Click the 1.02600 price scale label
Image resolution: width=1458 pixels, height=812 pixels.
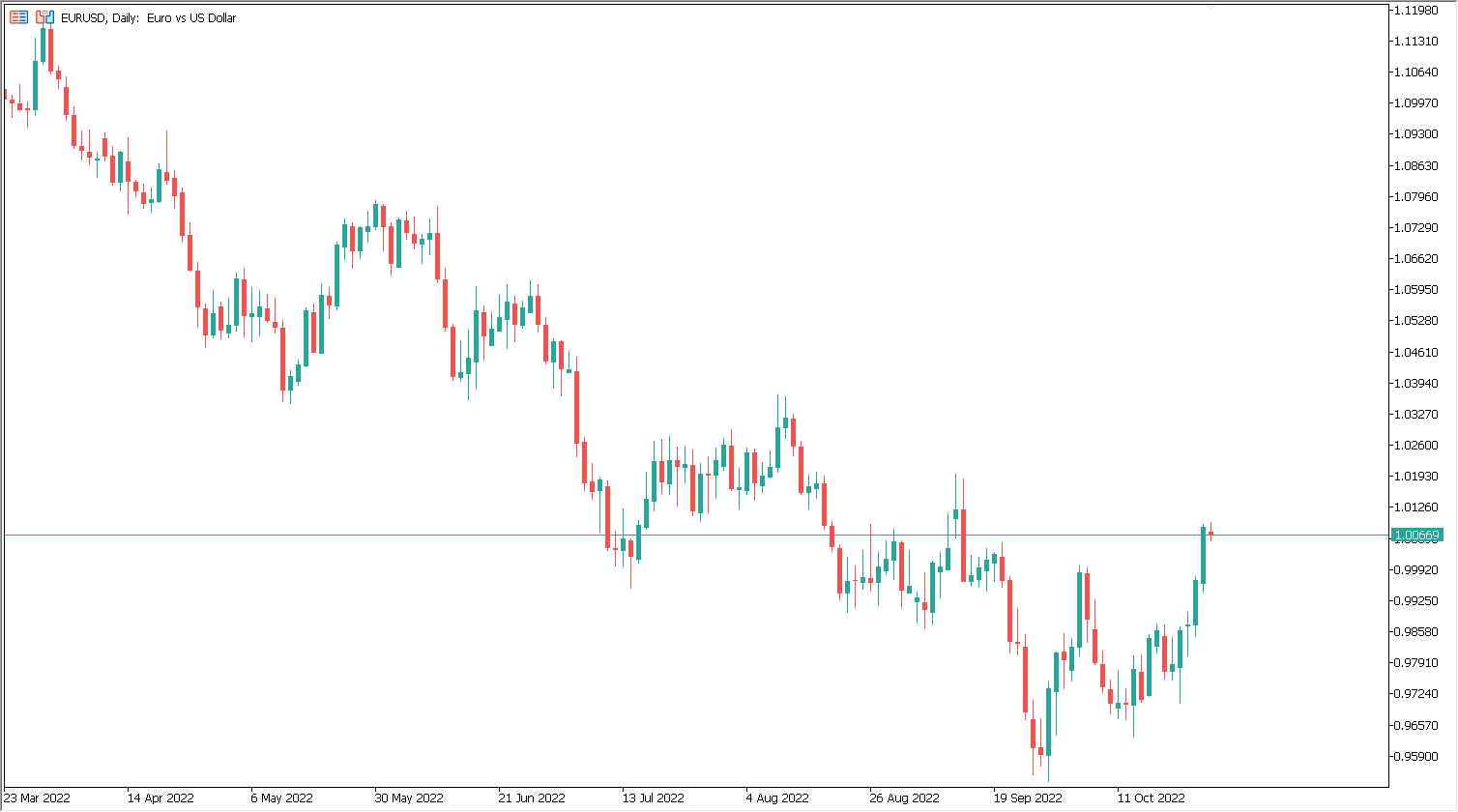[1417, 445]
